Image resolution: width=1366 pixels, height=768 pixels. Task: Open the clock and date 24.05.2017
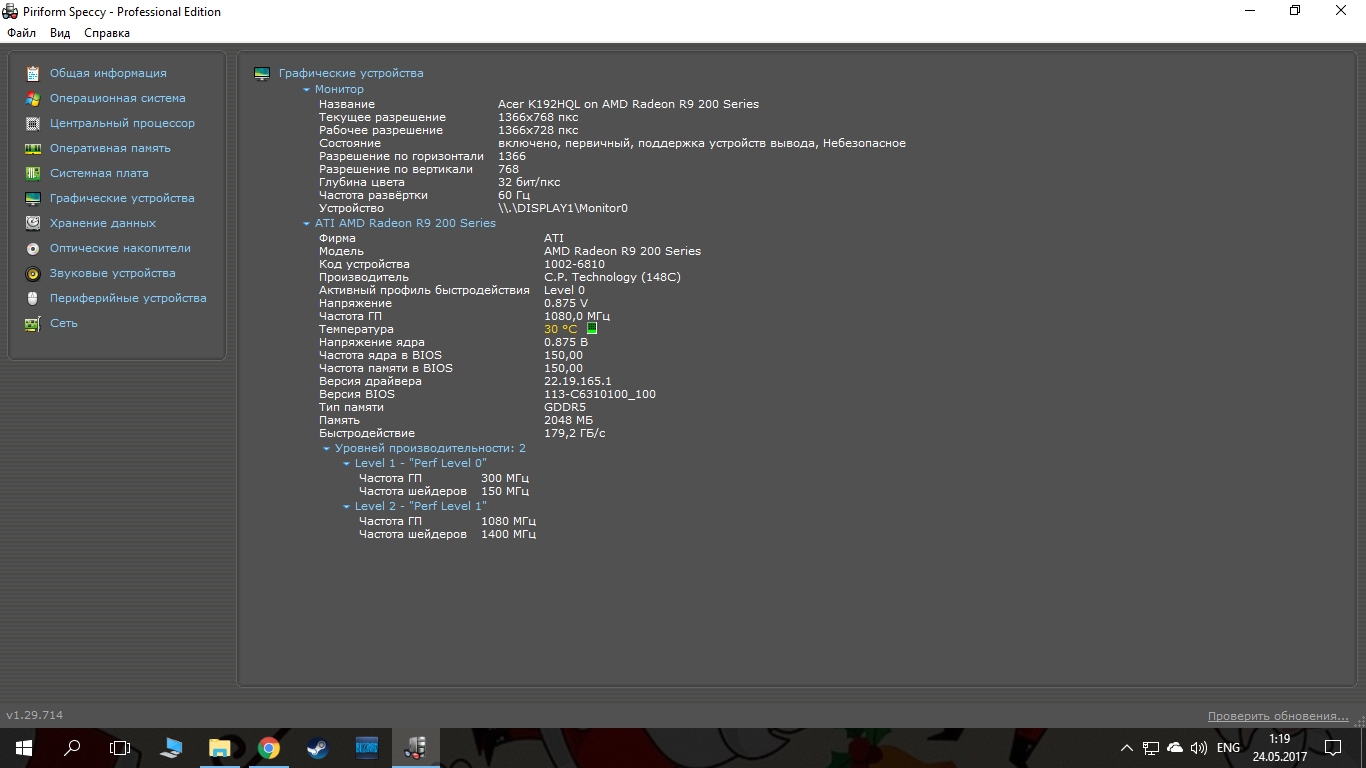click(x=1279, y=748)
